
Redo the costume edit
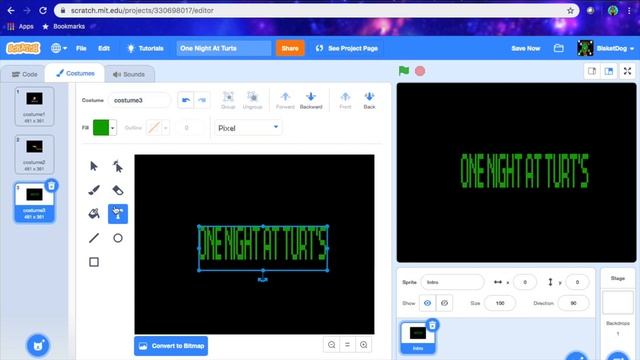(x=202, y=100)
